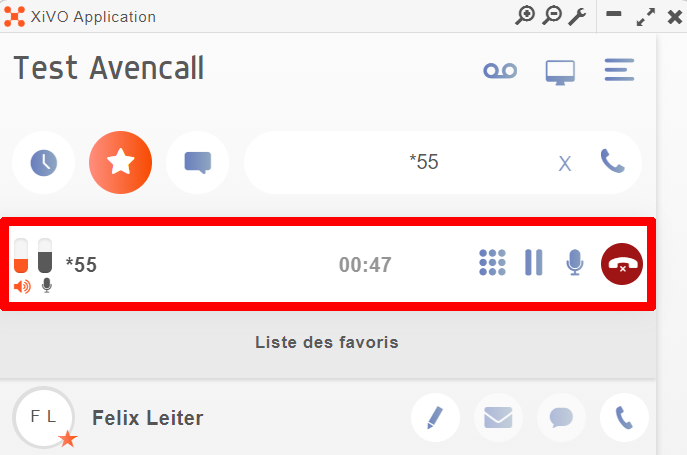
Task: Select the favorites star tab
Action: pos(120,163)
